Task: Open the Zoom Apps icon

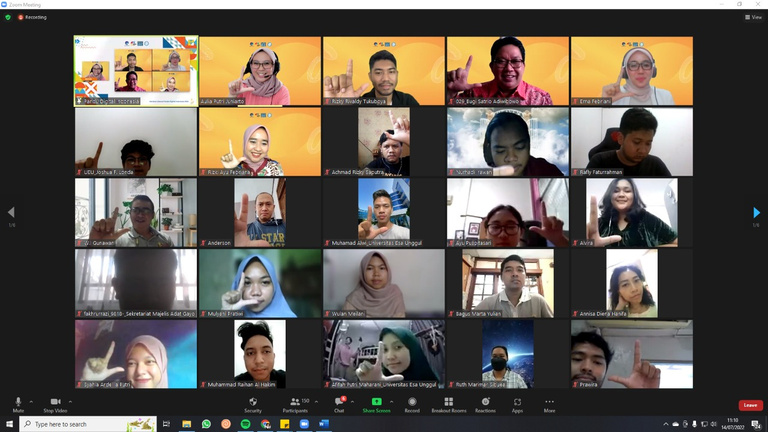Action: (517, 404)
